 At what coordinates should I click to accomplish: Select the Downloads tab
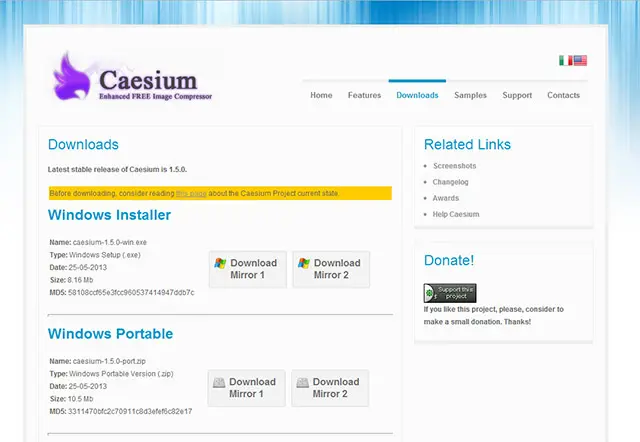click(x=417, y=96)
